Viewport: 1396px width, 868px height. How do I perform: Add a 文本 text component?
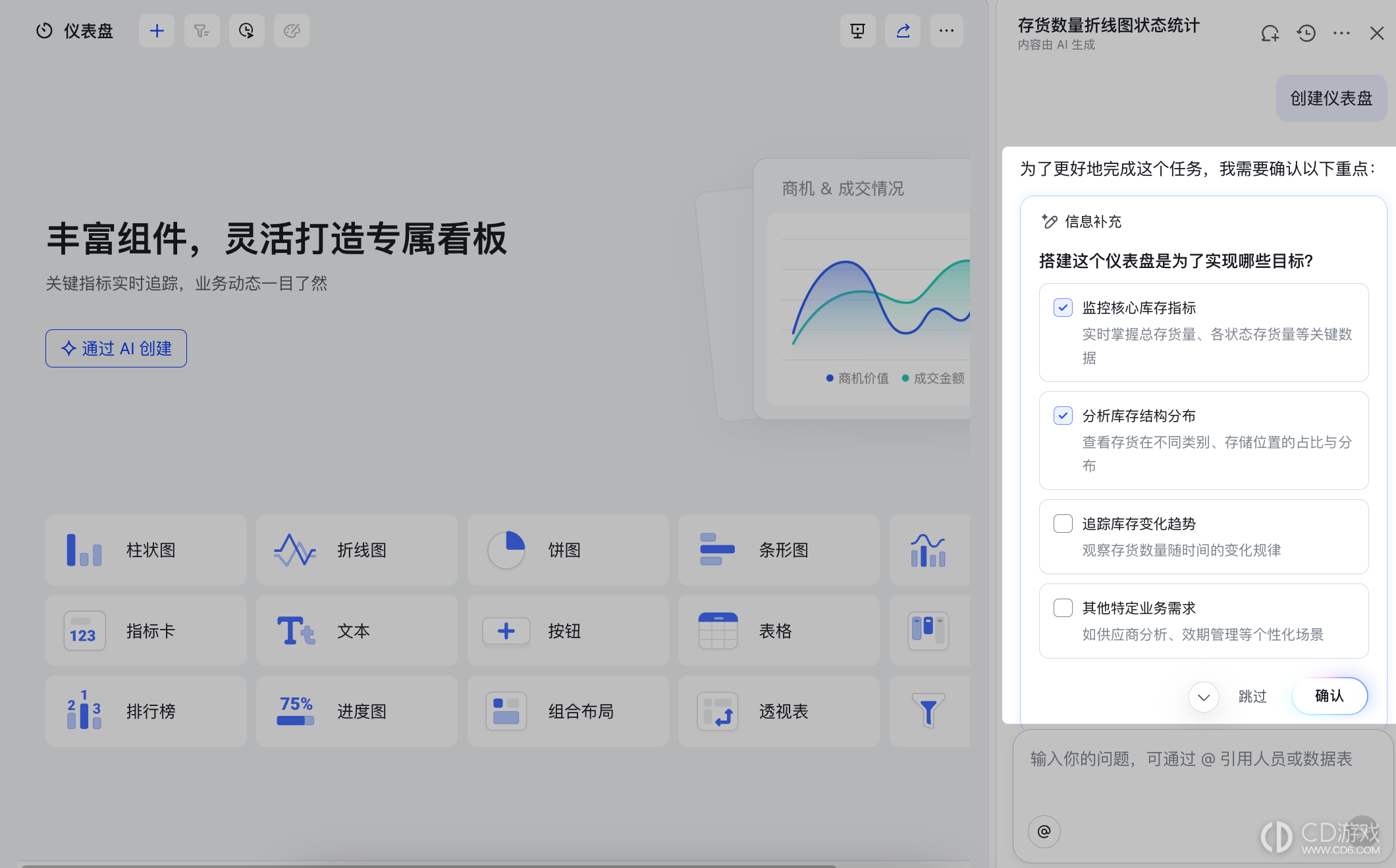[x=357, y=630]
